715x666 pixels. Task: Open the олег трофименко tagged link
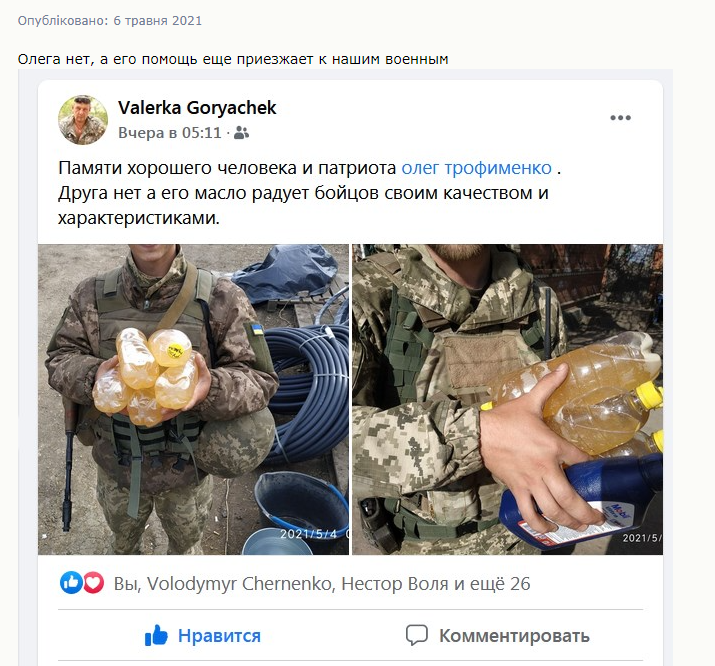[477, 168]
